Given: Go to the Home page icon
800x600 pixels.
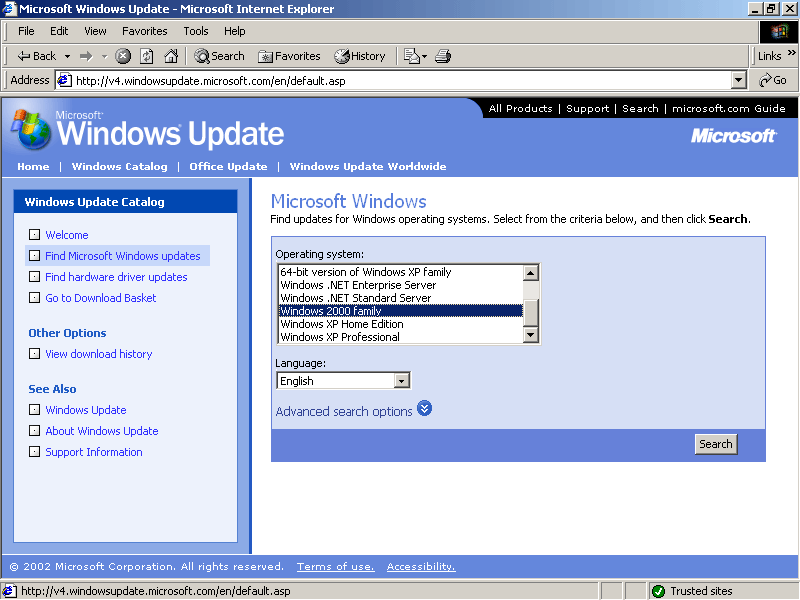Looking at the screenshot, I should (x=171, y=56).
